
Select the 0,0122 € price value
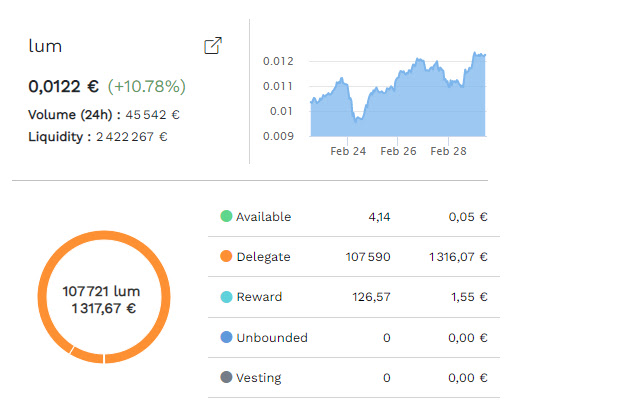pos(64,87)
